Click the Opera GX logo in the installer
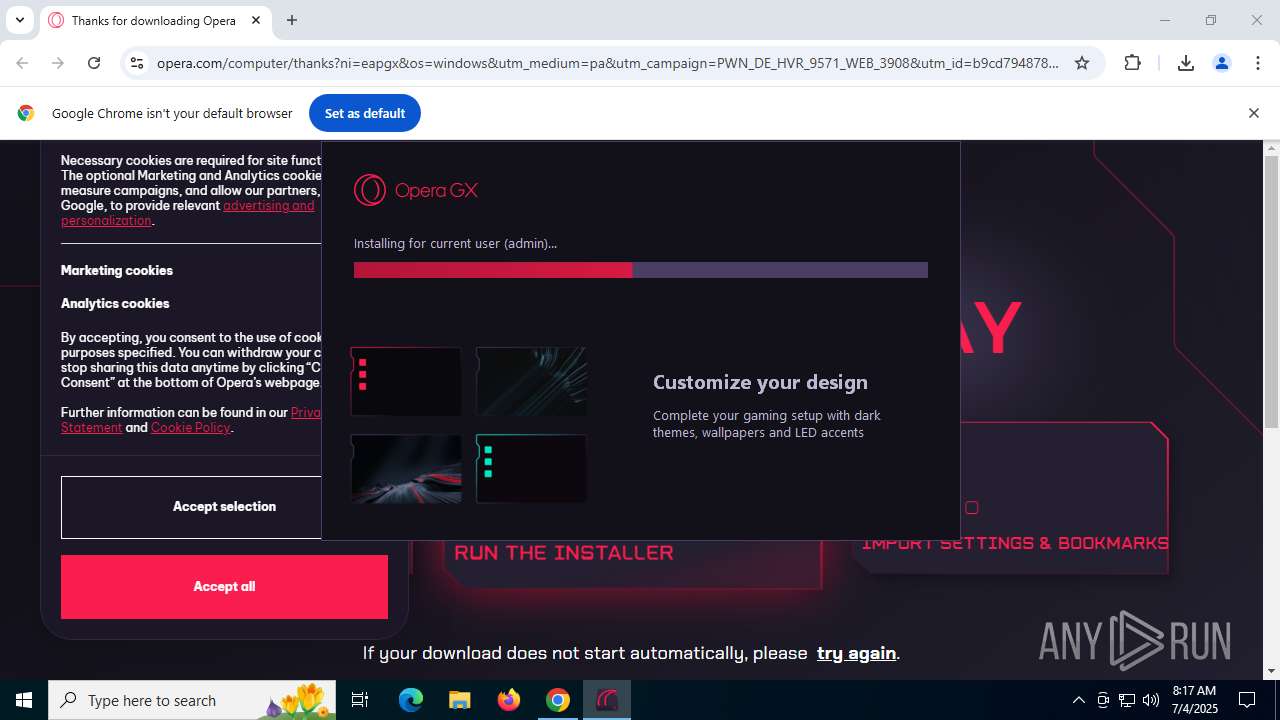This screenshot has height=720, width=1280. (416, 190)
